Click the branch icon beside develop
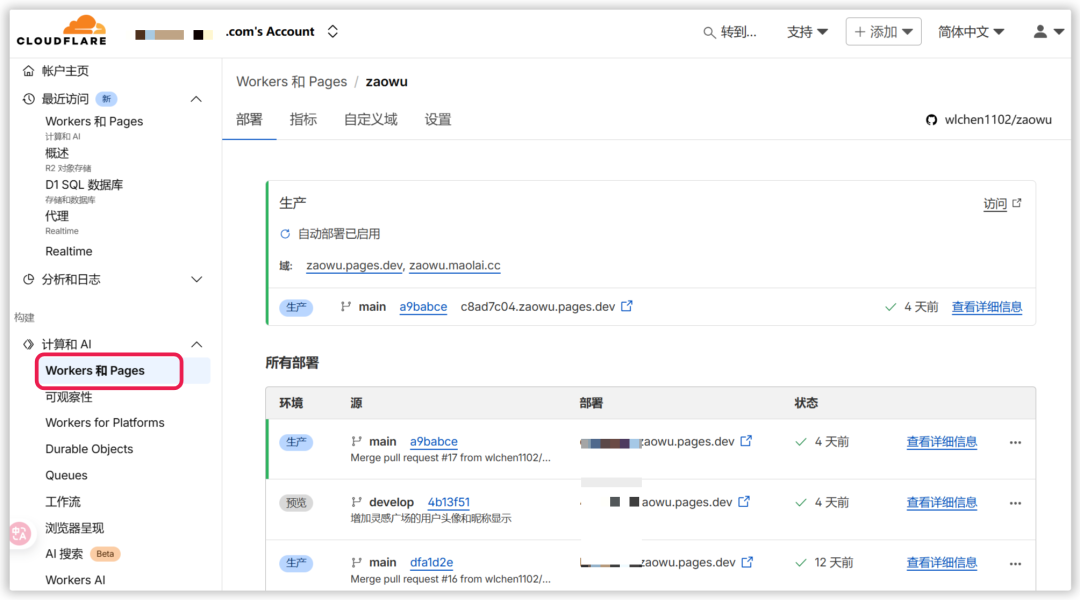This screenshot has width=1080, height=600. click(356, 502)
